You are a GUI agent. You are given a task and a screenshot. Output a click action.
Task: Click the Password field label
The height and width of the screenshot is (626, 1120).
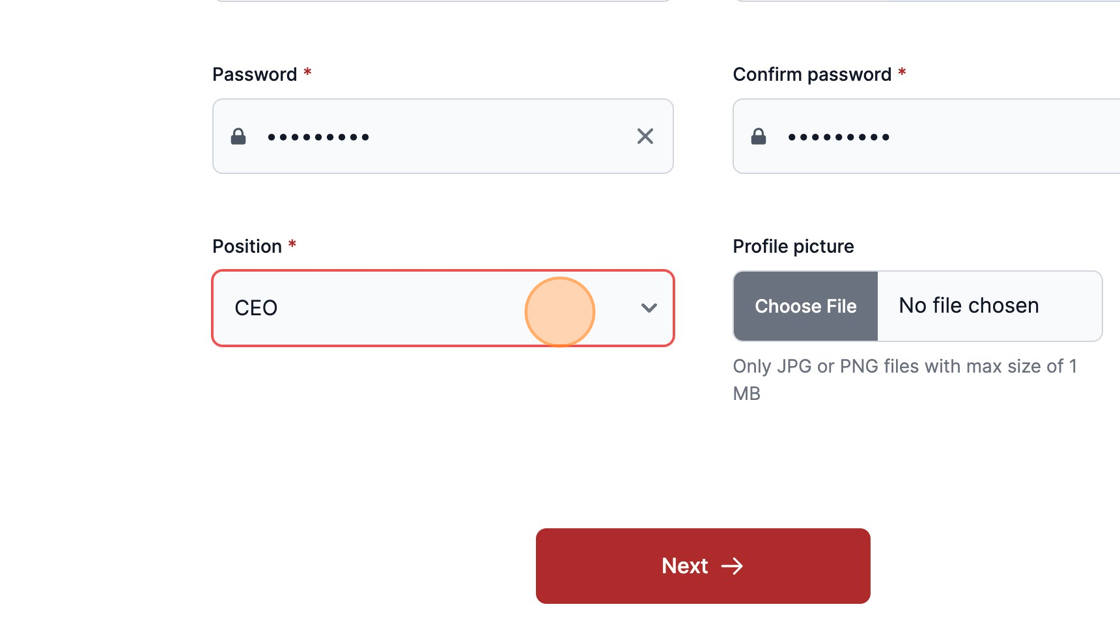coord(254,74)
